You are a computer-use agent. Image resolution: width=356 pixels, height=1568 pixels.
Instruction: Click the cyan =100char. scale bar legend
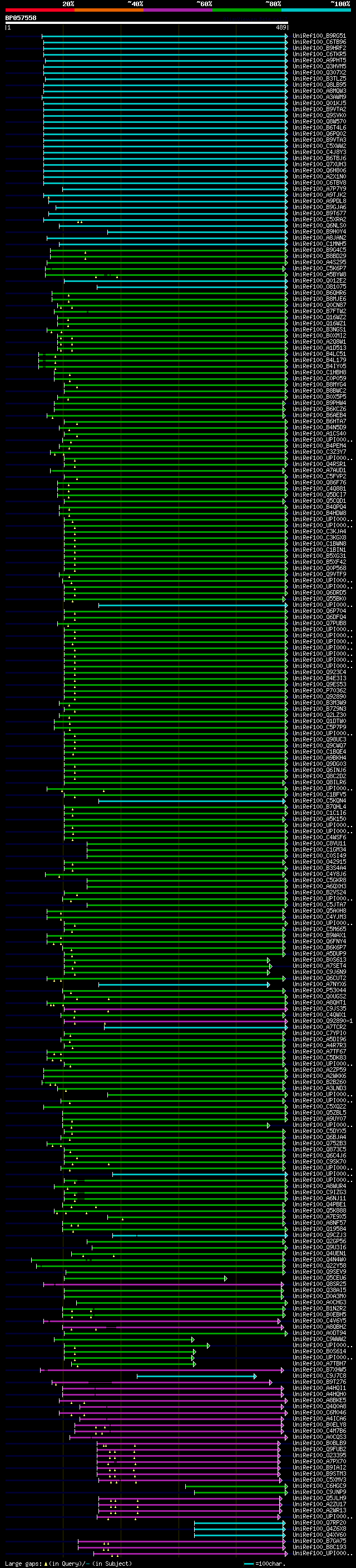pyautogui.click(x=265, y=1564)
